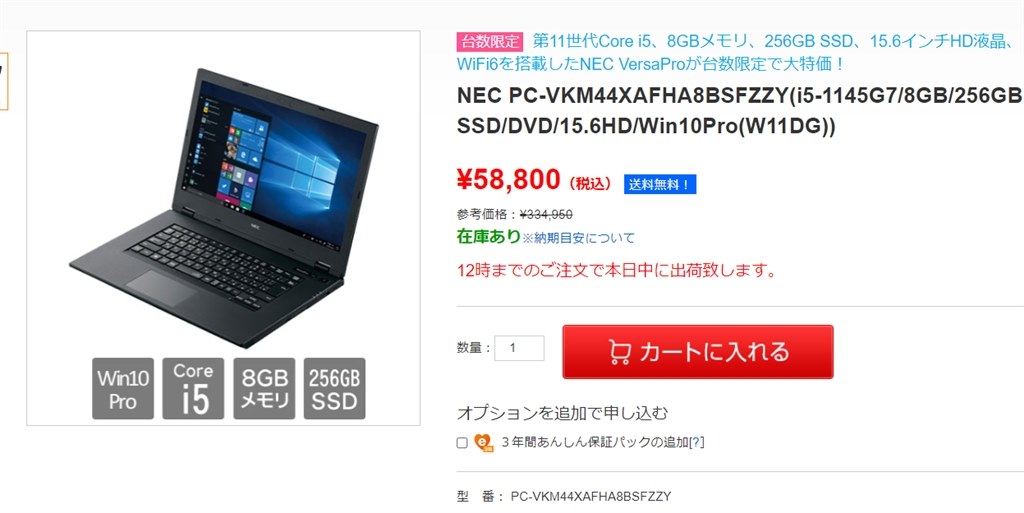Click the 在庫あり stock status text

click(488, 237)
